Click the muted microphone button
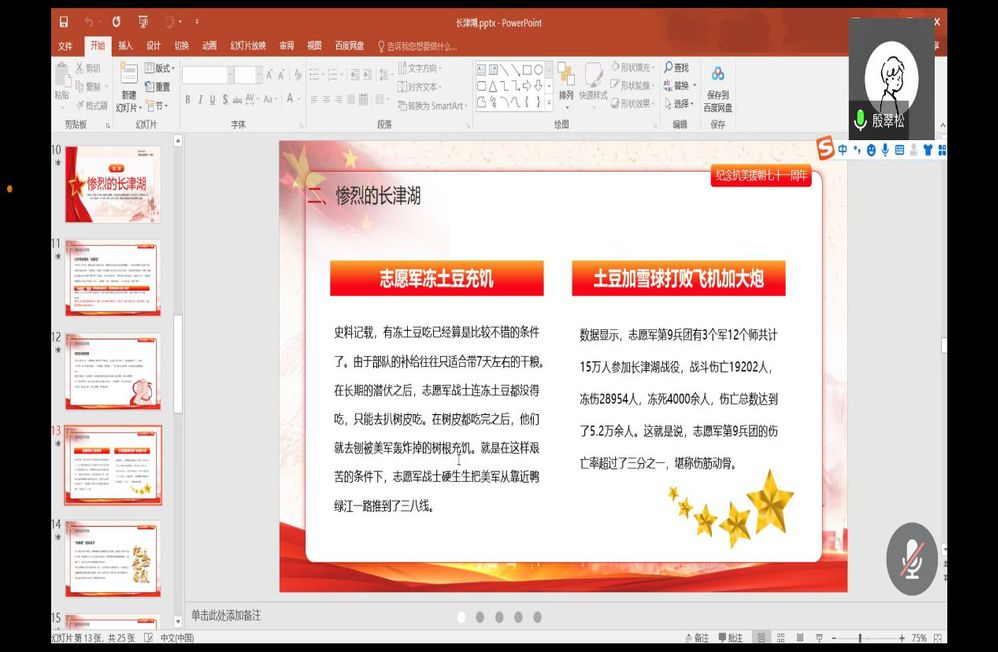Image resolution: width=998 pixels, height=652 pixels. tap(911, 559)
